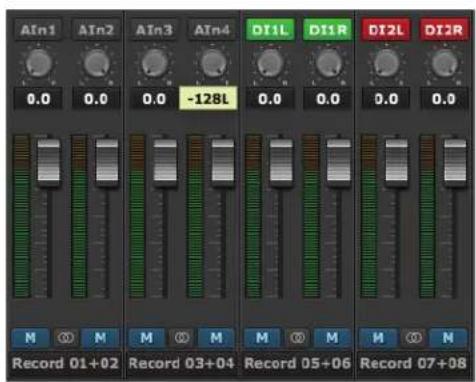
Task: Toggle stereo link for Record 05+06
Action: pos(298,338)
